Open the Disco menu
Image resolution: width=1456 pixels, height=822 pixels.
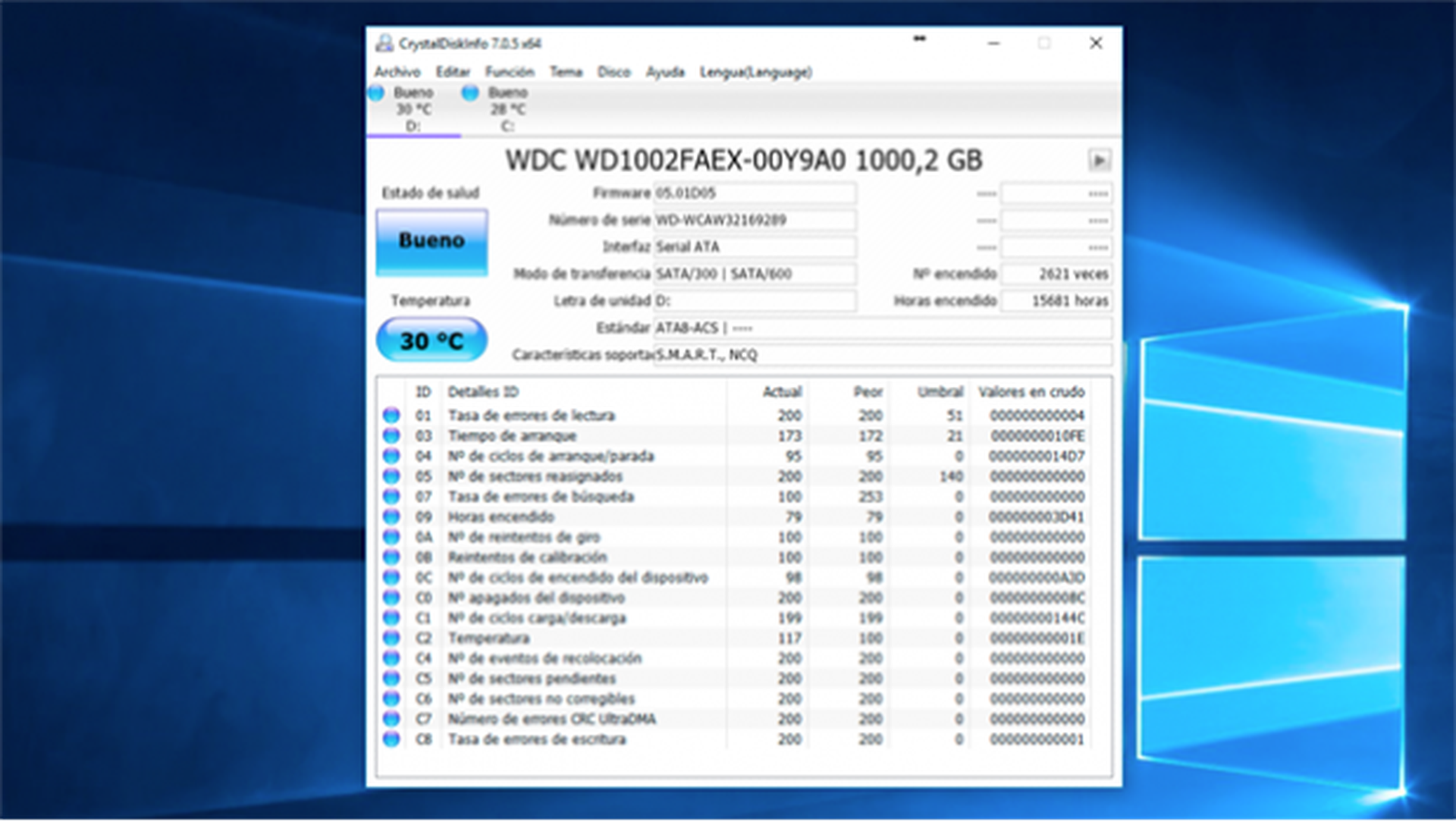pyautogui.click(x=613, y=72)
